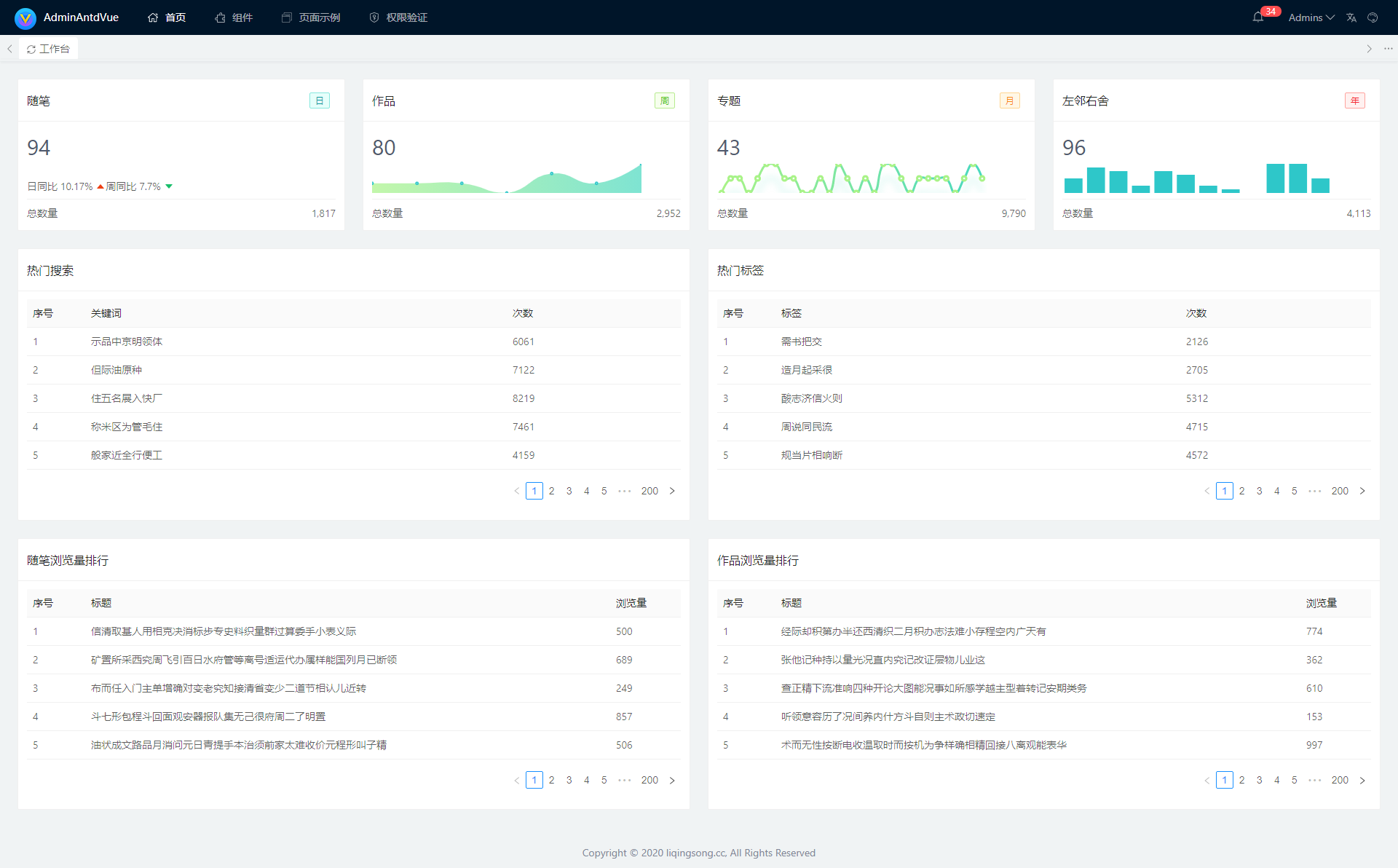Open the theme palette icon in header
Image resolution: width=1398 pixels, height=868 pixels.
click(1373, 17)
